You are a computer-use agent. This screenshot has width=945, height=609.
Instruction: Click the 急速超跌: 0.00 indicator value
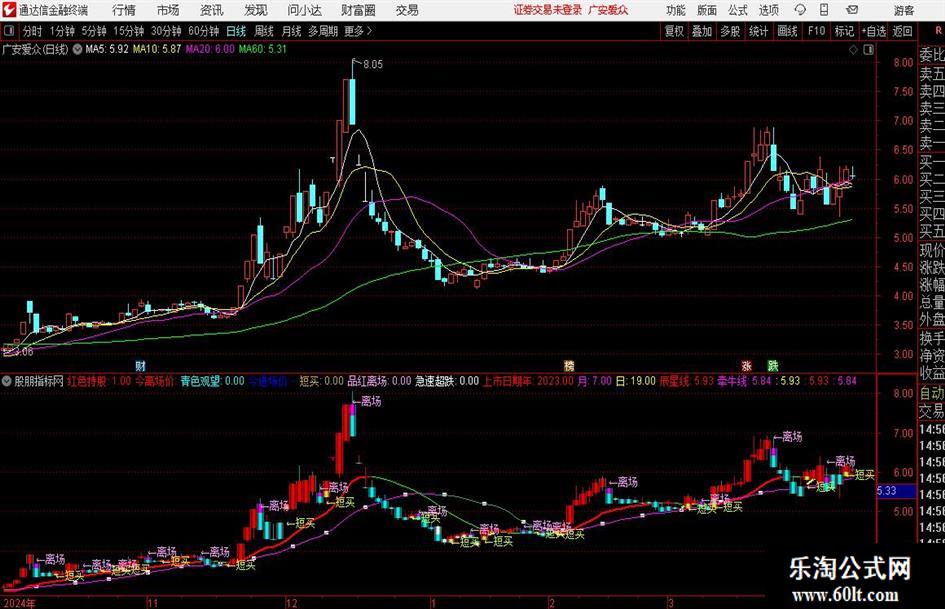(x=447, y=381)
